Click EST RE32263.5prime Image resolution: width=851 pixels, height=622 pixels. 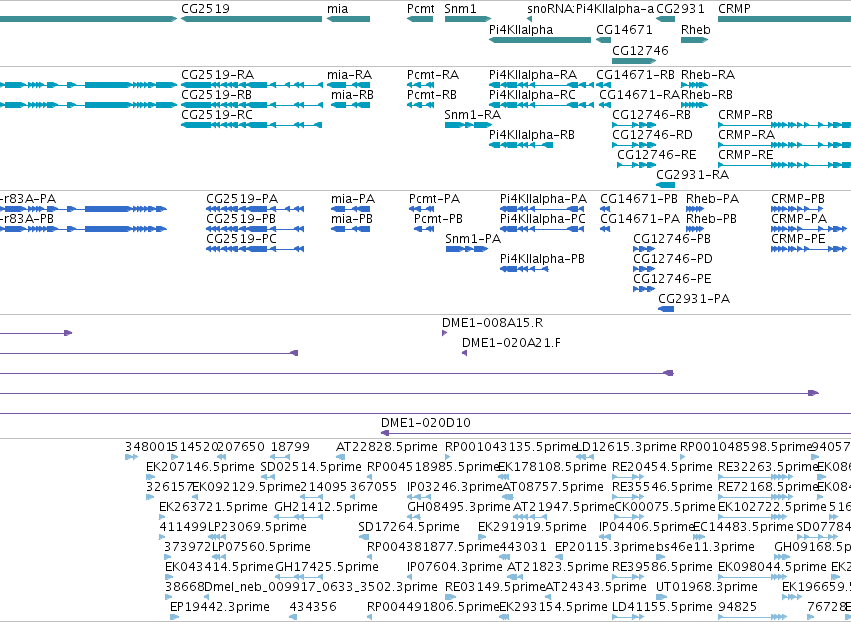(x=755, y=477)
